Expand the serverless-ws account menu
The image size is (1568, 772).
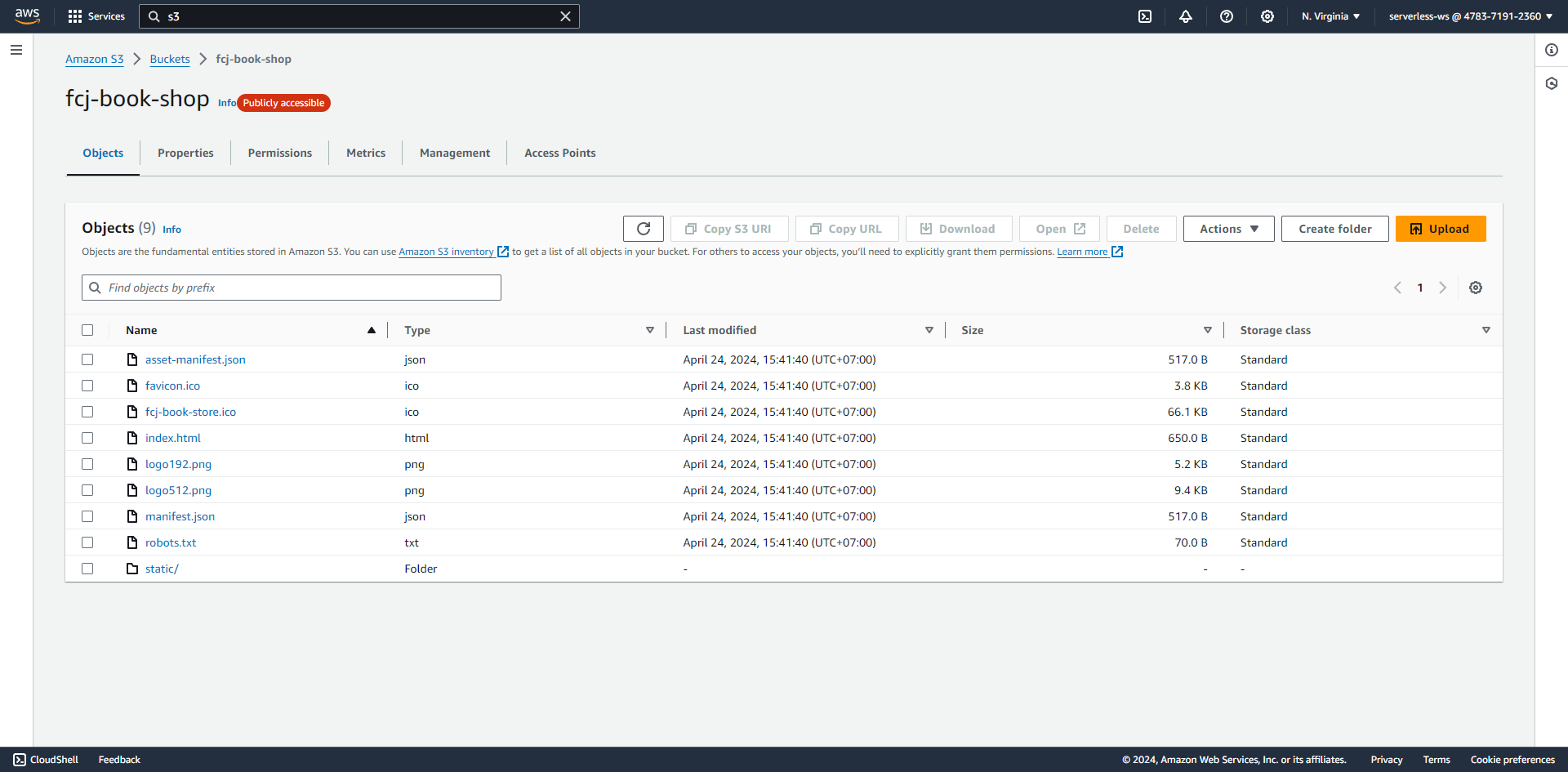pos(1470,16)
